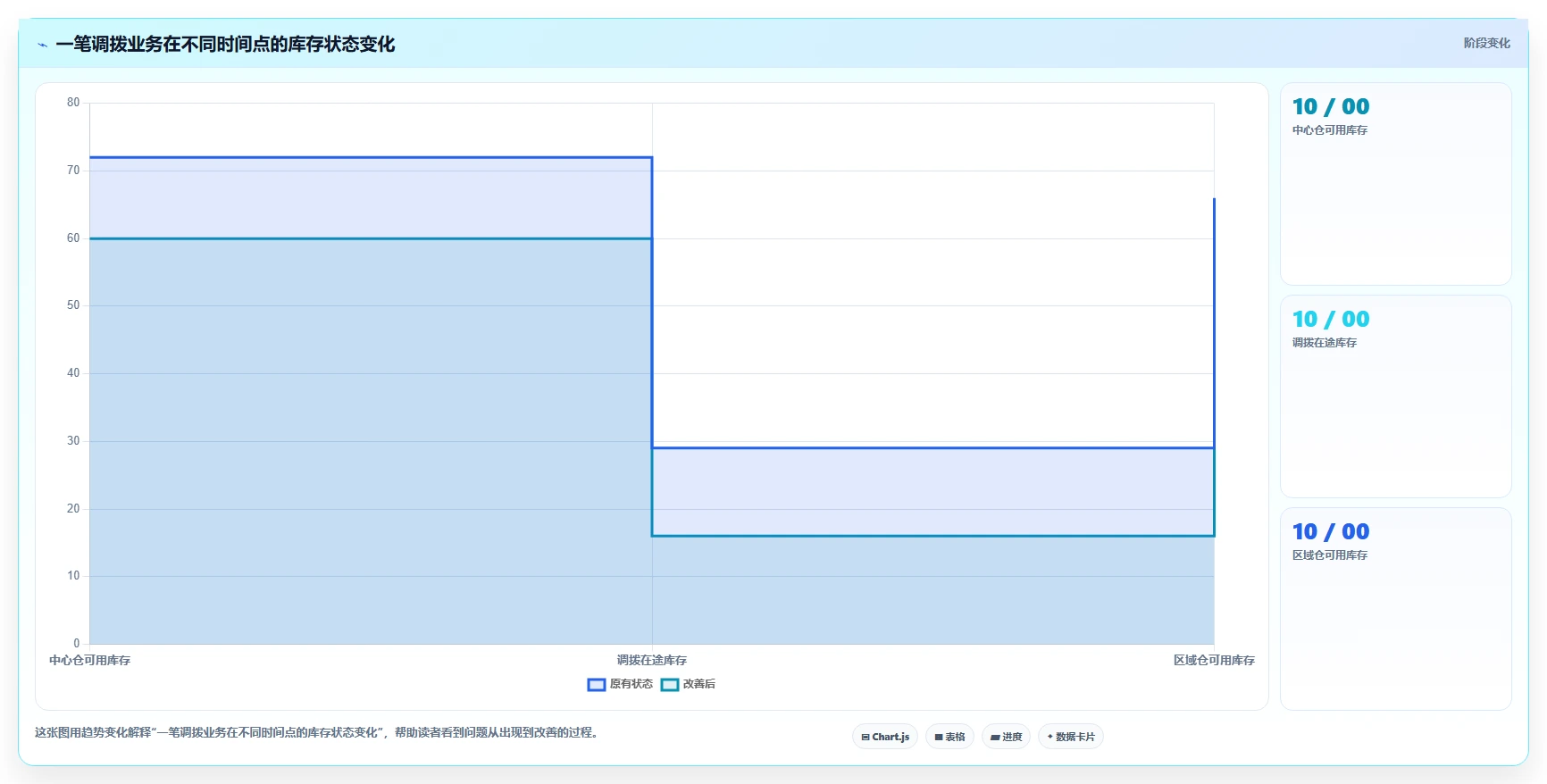Click the 区域仓可用库存 label in the side card
The image size is (1547, 784).
(x=1330, y=555)
